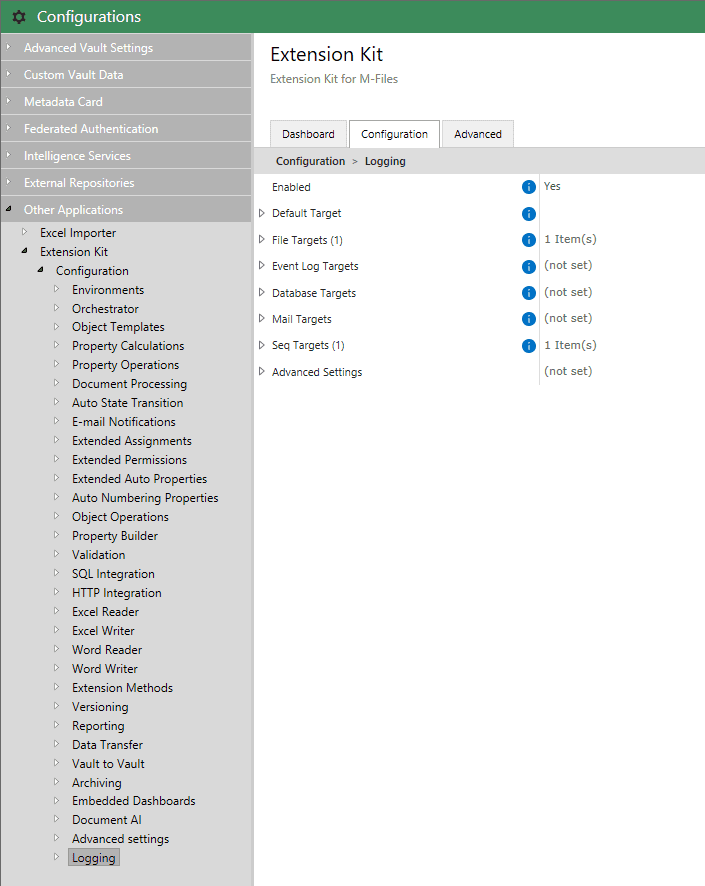Image resolution: width=705 pixels, height=886 pixels.
Task: Open the Federated Authentication section
Action: [90, 129]
